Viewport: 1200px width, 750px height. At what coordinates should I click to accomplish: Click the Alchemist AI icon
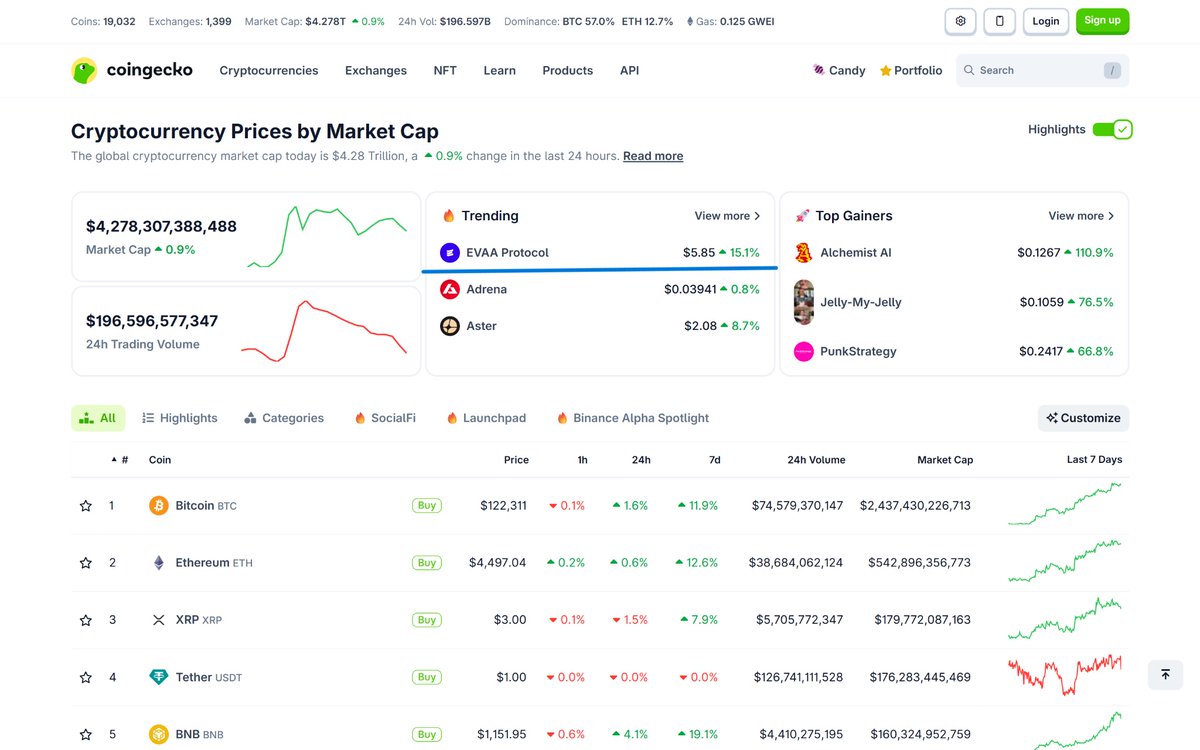[x=803, y=253]
